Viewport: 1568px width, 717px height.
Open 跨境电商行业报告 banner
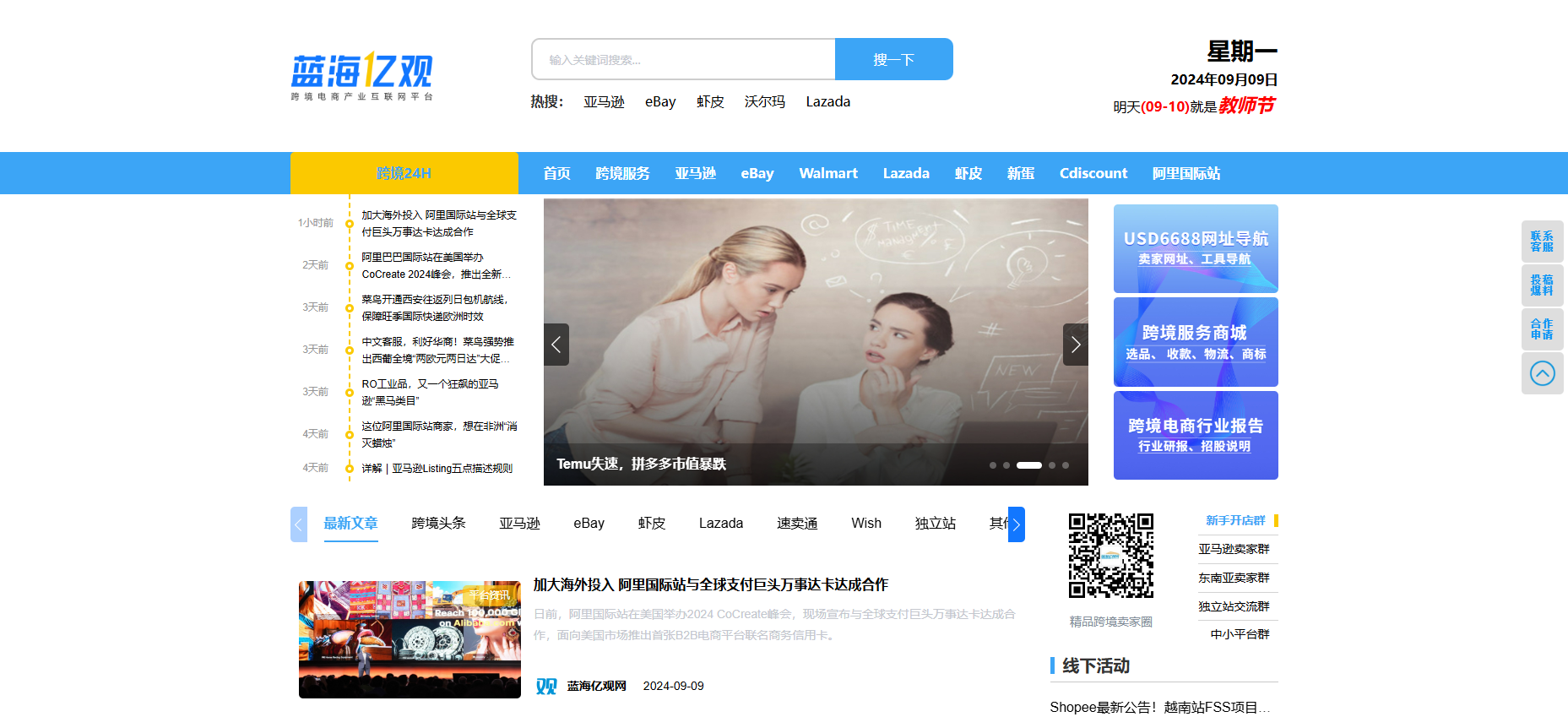[x=1196, y=435]
